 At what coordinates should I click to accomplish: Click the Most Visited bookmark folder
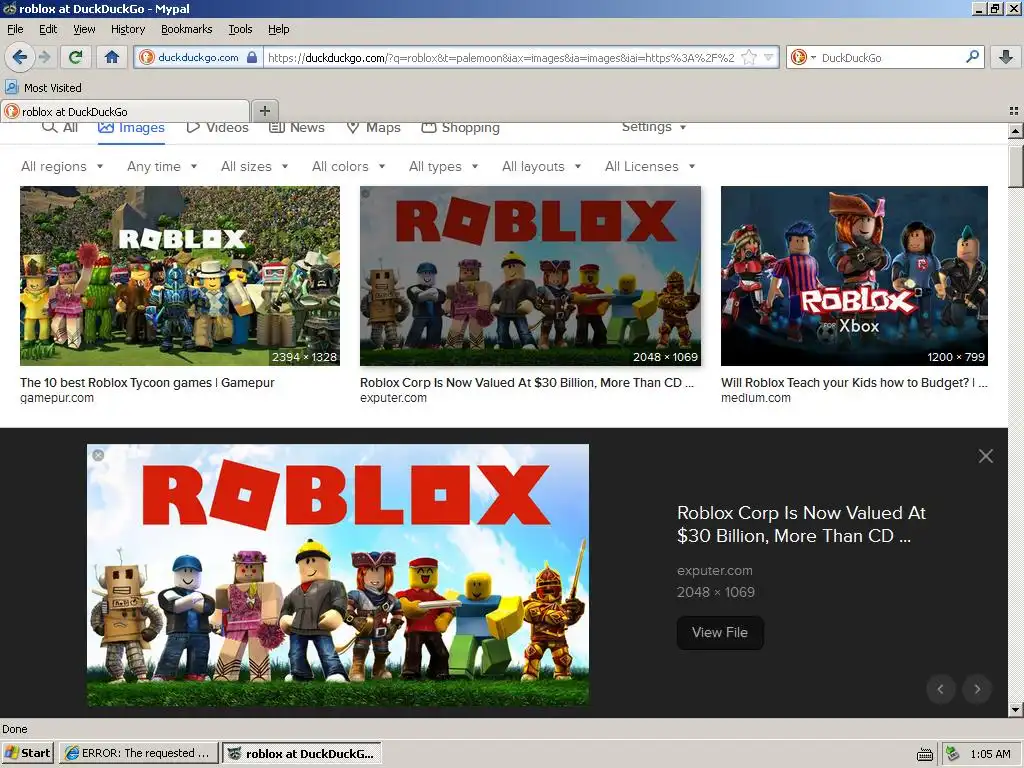tap(44, 88)
